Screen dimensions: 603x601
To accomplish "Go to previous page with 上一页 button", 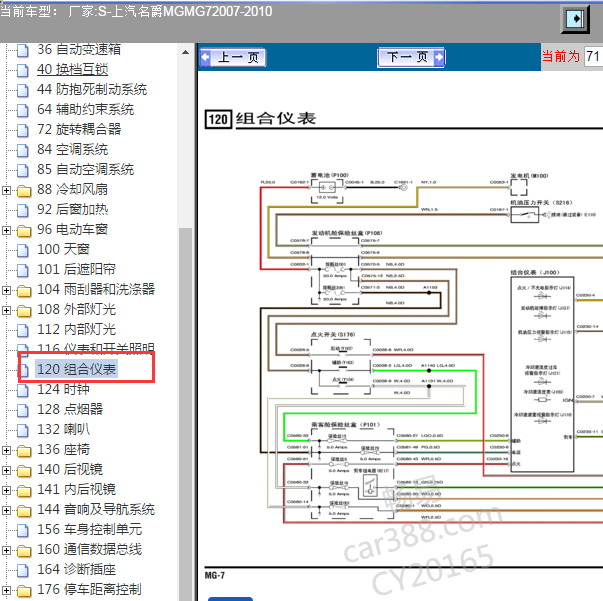I will [x=233, y=58].
